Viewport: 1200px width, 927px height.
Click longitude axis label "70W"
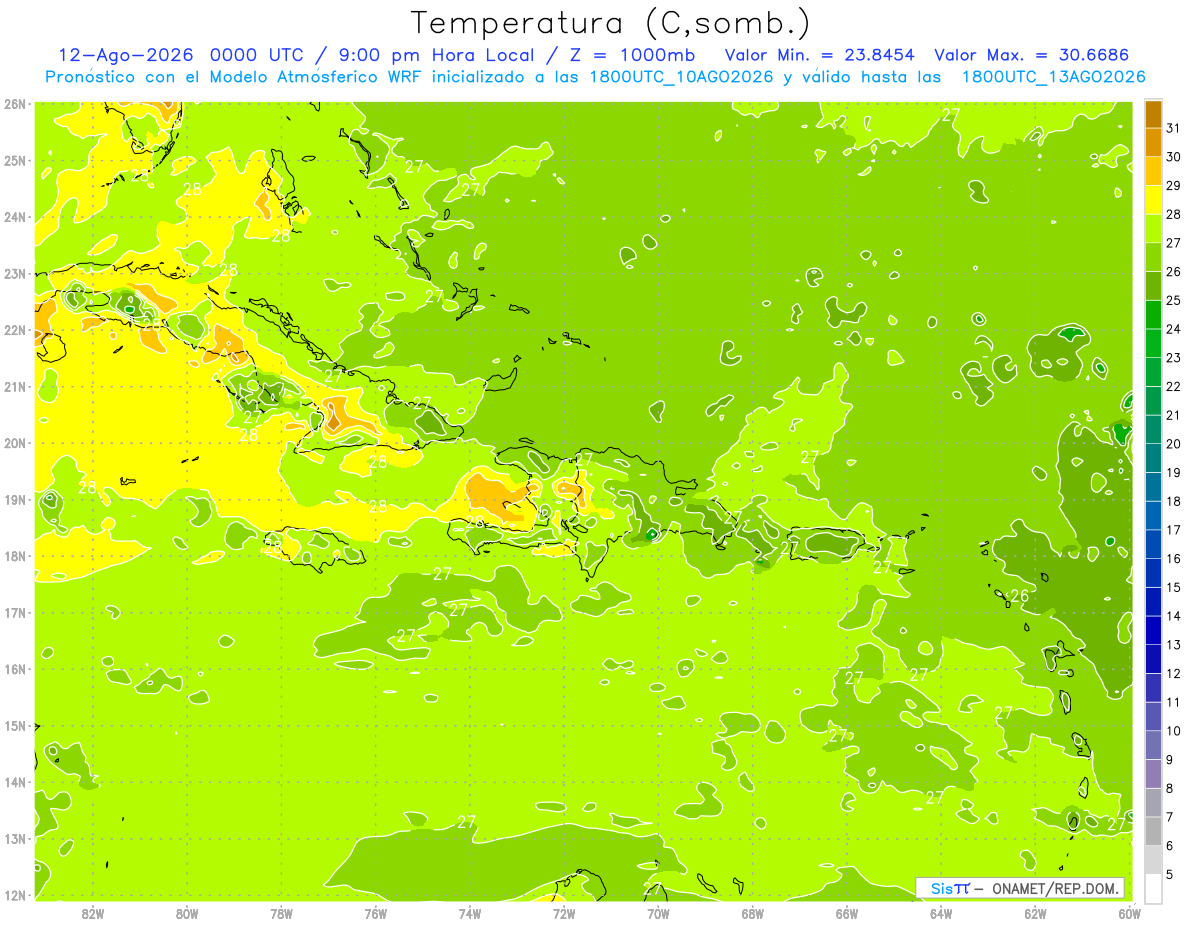658,913
